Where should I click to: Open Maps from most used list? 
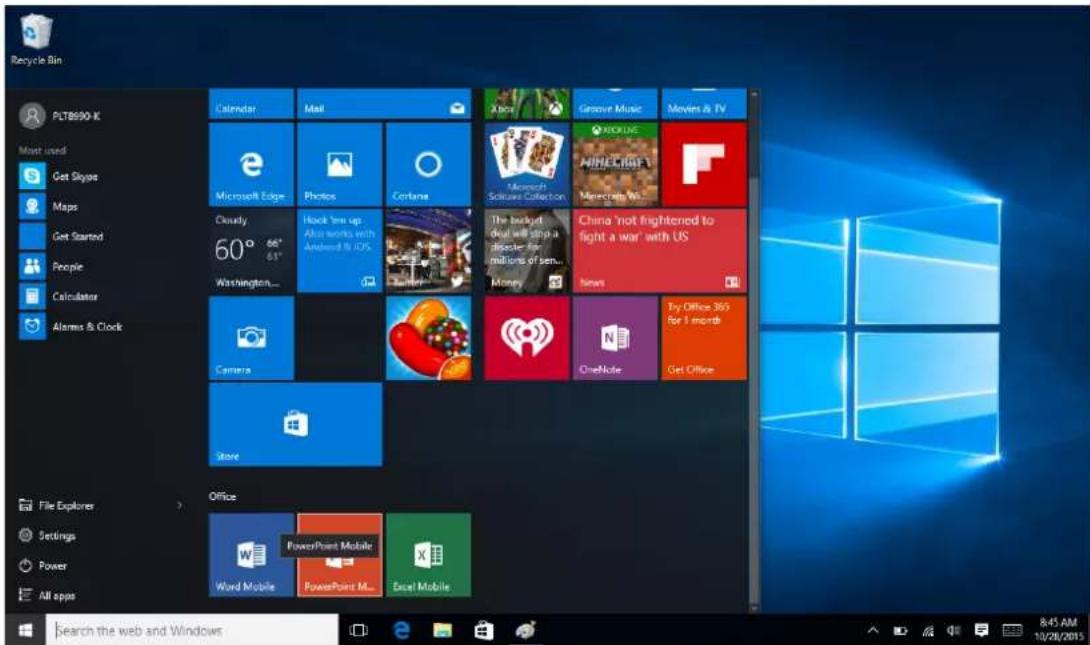pos(49,206)
